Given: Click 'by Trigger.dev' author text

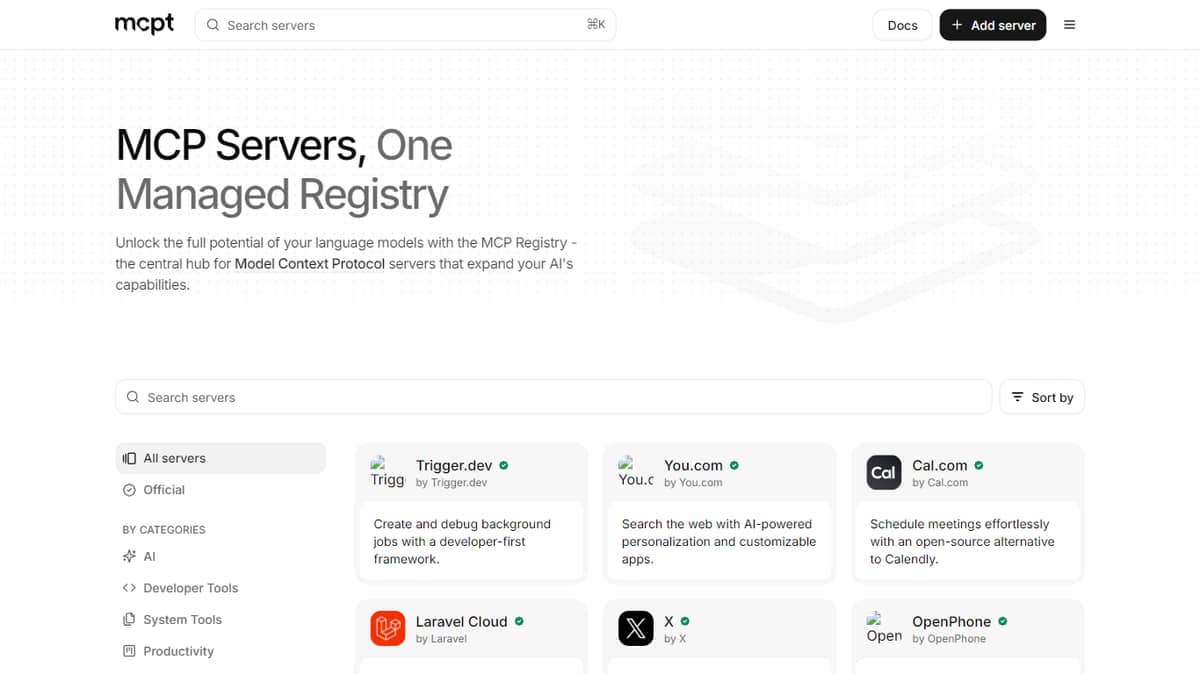Looking at the screenshot, I should pos(451,483).
